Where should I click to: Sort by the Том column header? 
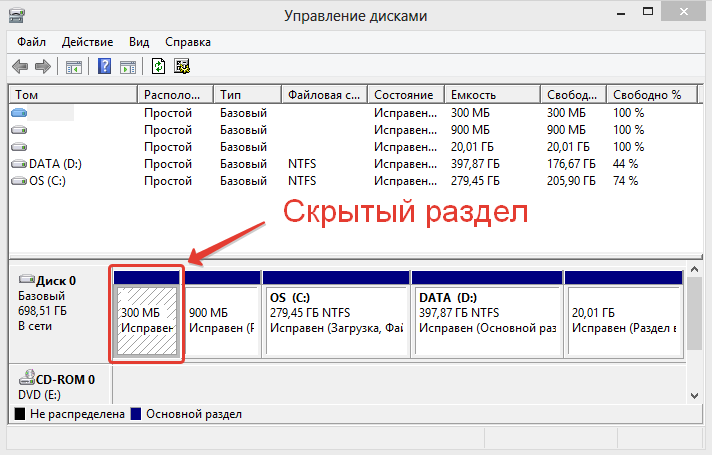point(73,94)
